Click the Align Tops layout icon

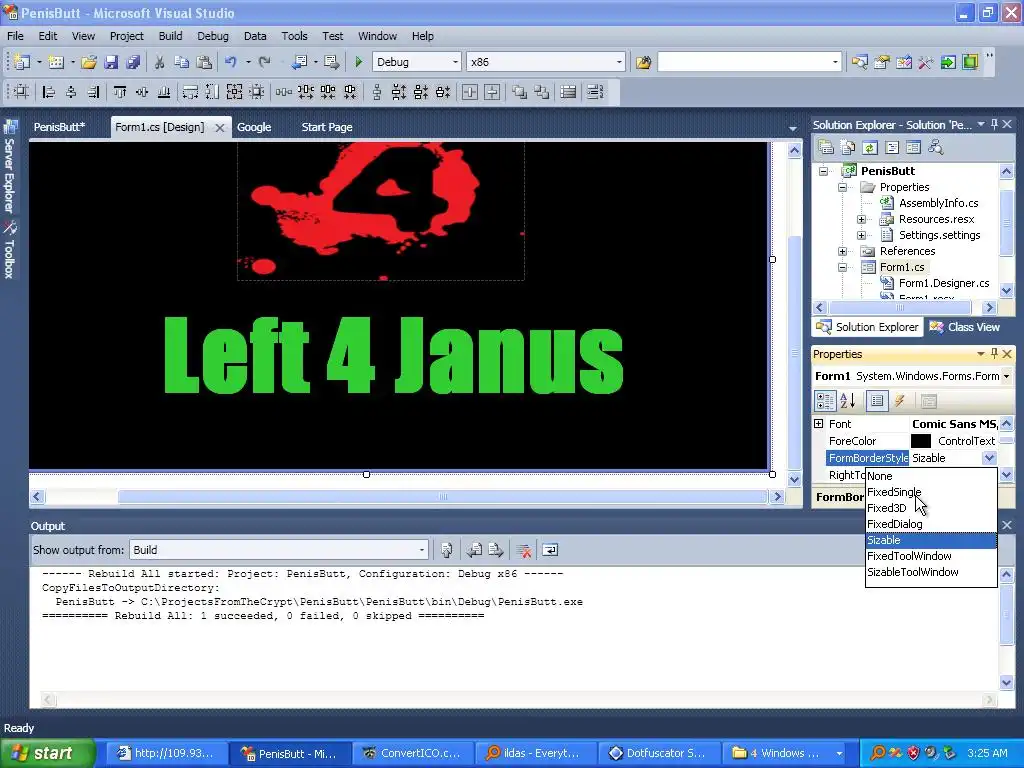point(120,92)
